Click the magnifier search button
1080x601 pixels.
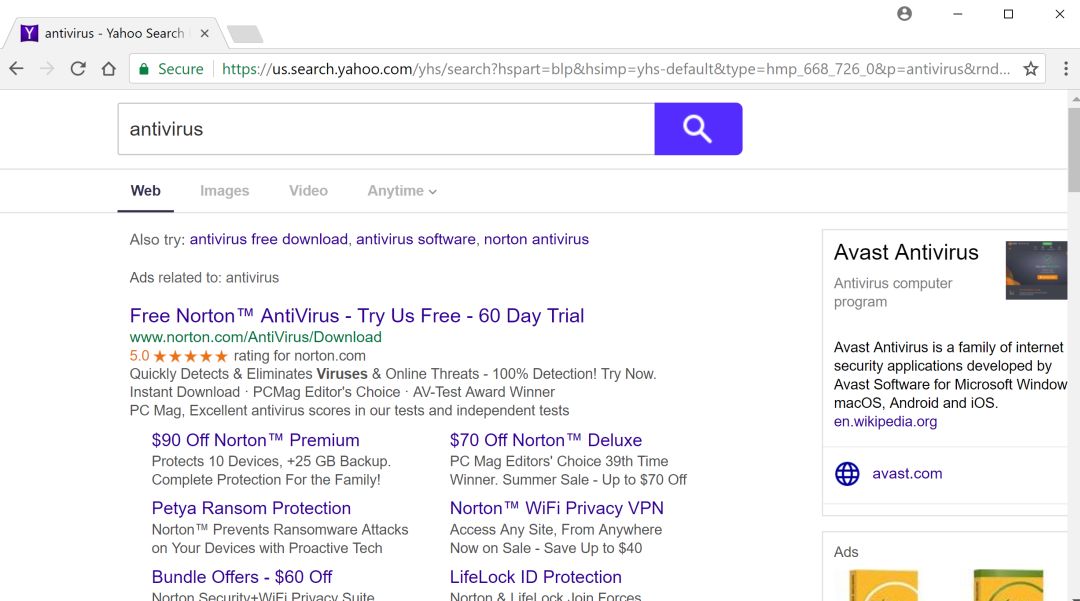(x=698, y=129)
